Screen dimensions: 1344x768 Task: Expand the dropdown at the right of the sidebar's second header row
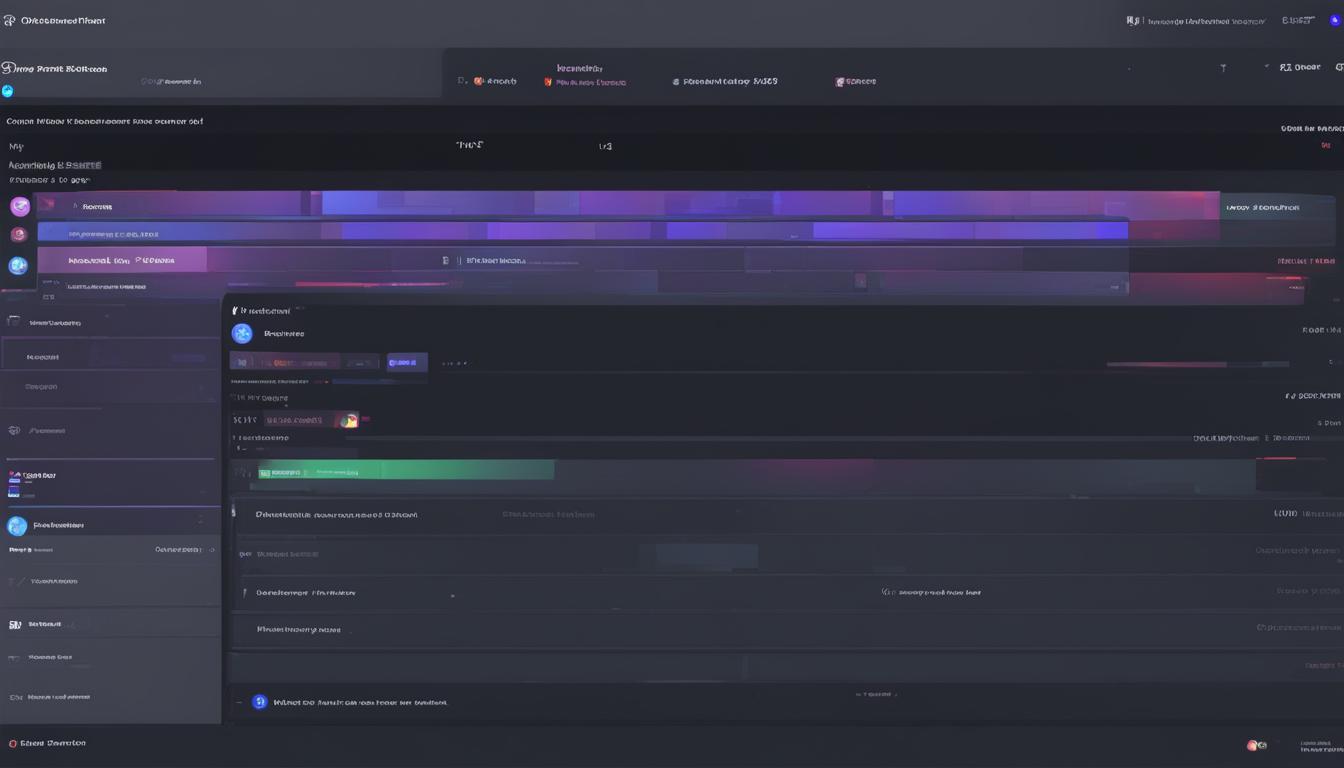click(201, 387)
